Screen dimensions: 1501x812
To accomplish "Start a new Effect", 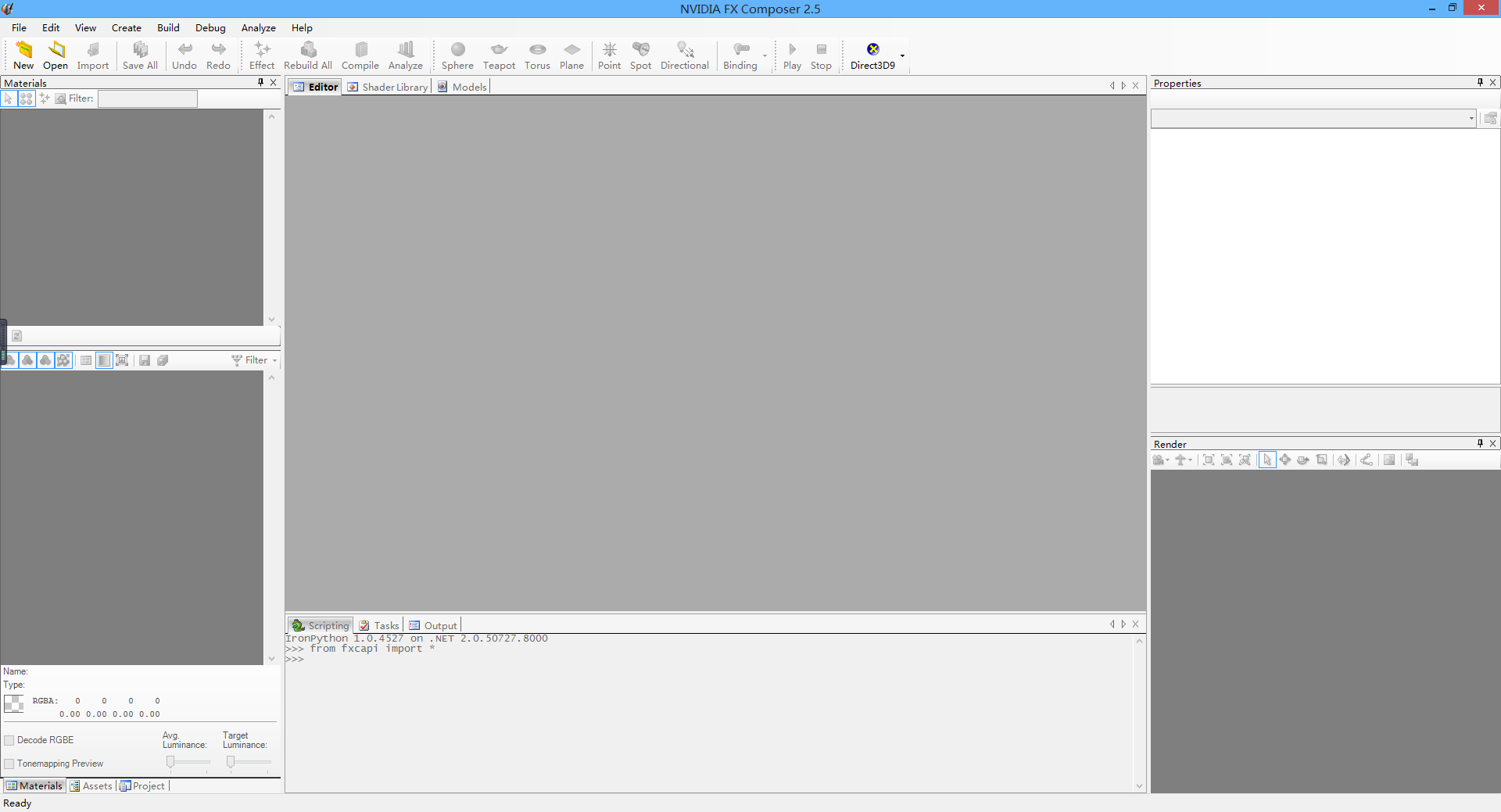I will tap(261, 55).
